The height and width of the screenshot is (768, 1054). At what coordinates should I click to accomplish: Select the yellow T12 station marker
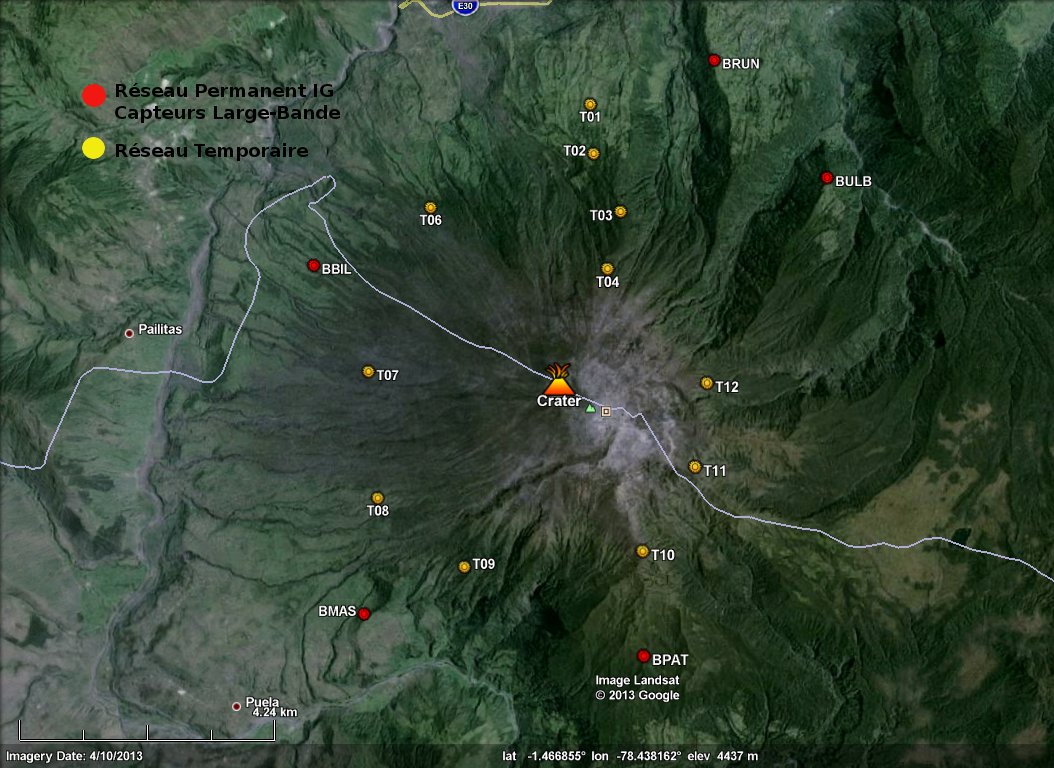(x=707, y=383)
